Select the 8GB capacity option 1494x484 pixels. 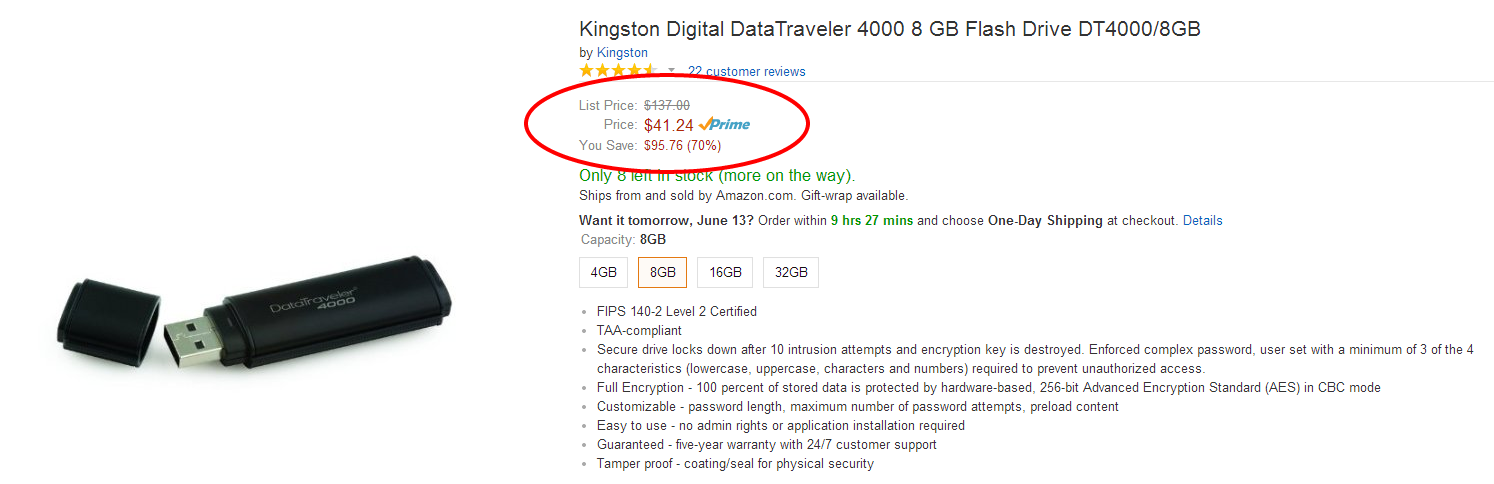(662, 272)
